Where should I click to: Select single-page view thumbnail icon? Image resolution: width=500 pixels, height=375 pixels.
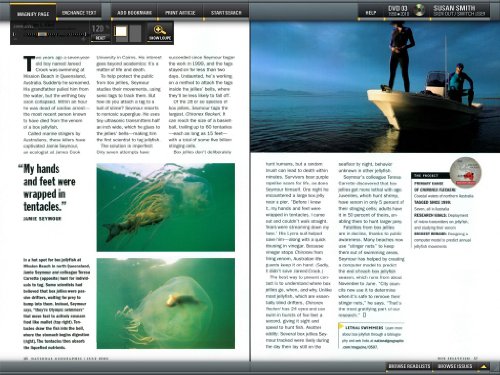click(121, 32)
